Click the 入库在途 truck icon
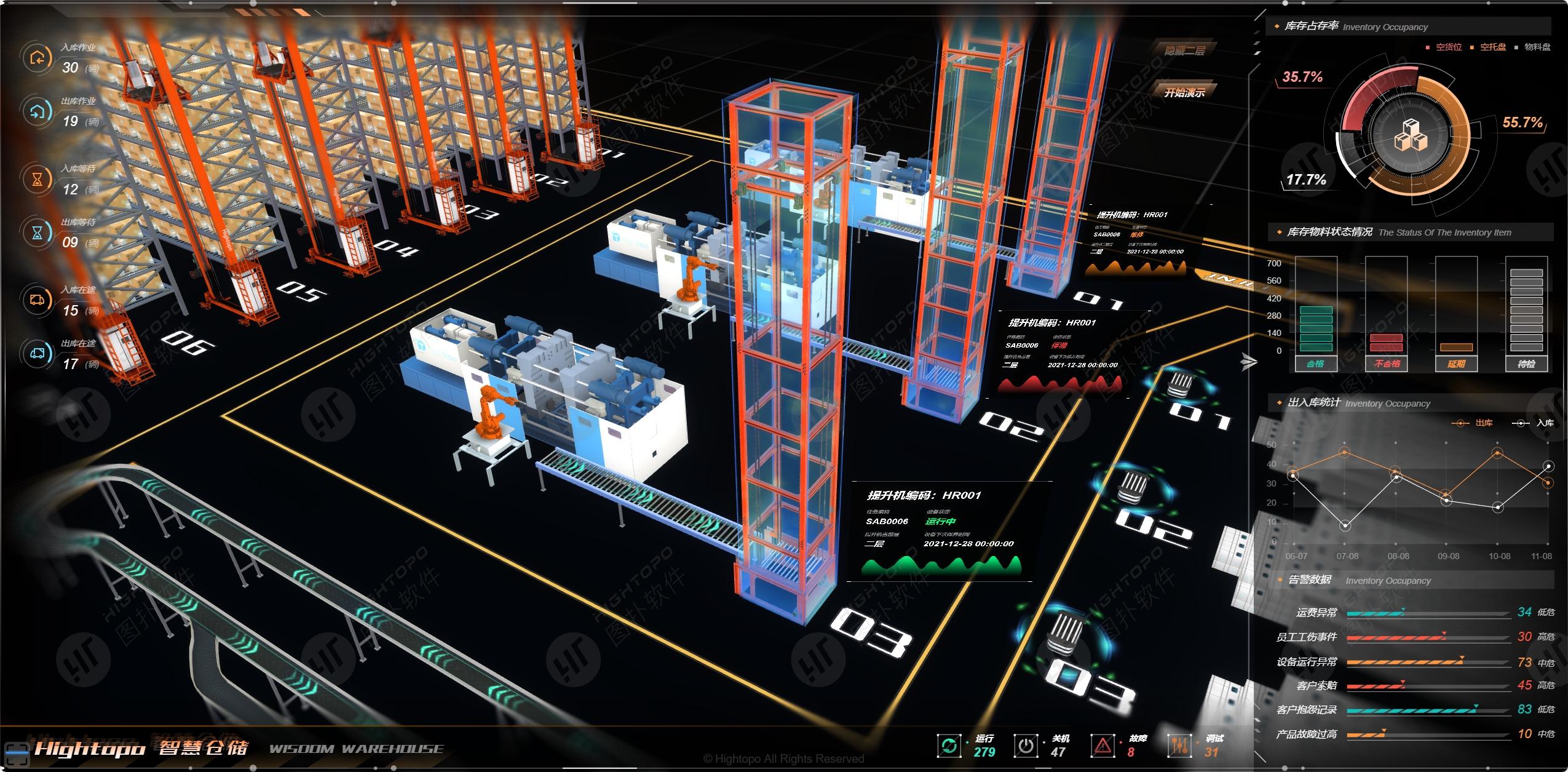 point(38,300)
